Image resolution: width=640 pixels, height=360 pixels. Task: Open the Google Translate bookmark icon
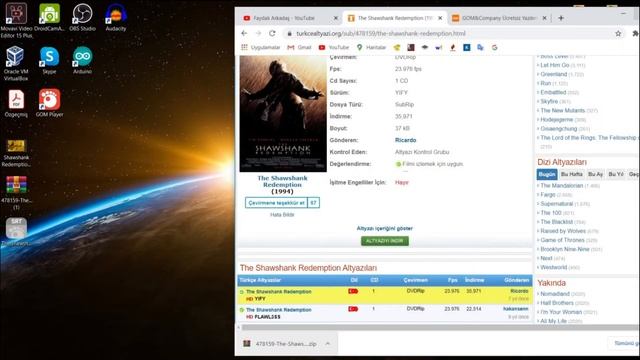480,47
